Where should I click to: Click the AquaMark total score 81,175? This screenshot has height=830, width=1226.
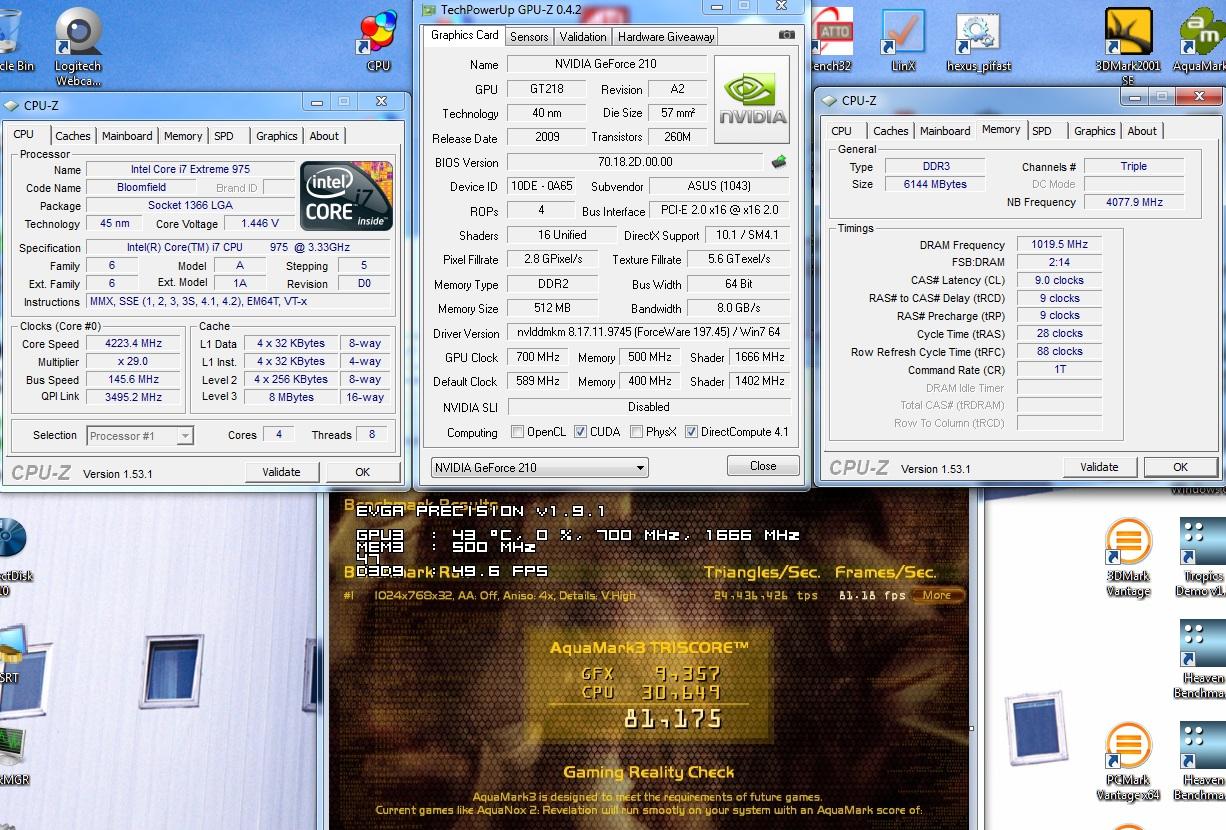pos(672,718)
